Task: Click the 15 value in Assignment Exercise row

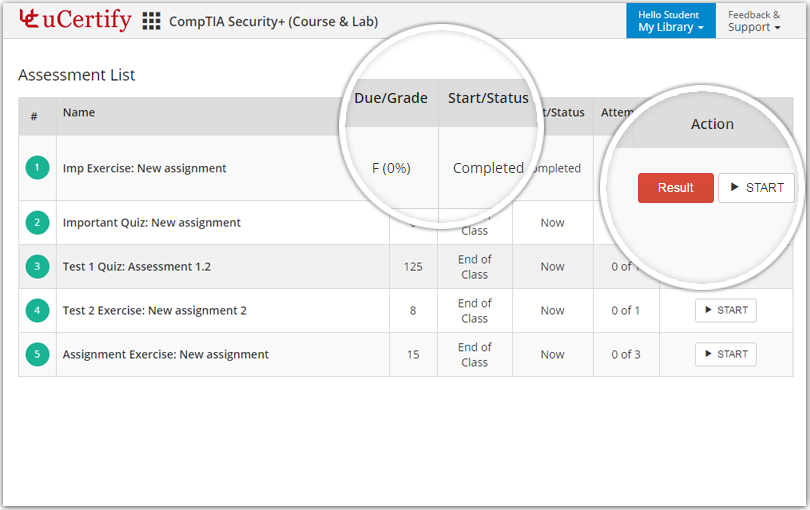Action: [x=413, y=354]
